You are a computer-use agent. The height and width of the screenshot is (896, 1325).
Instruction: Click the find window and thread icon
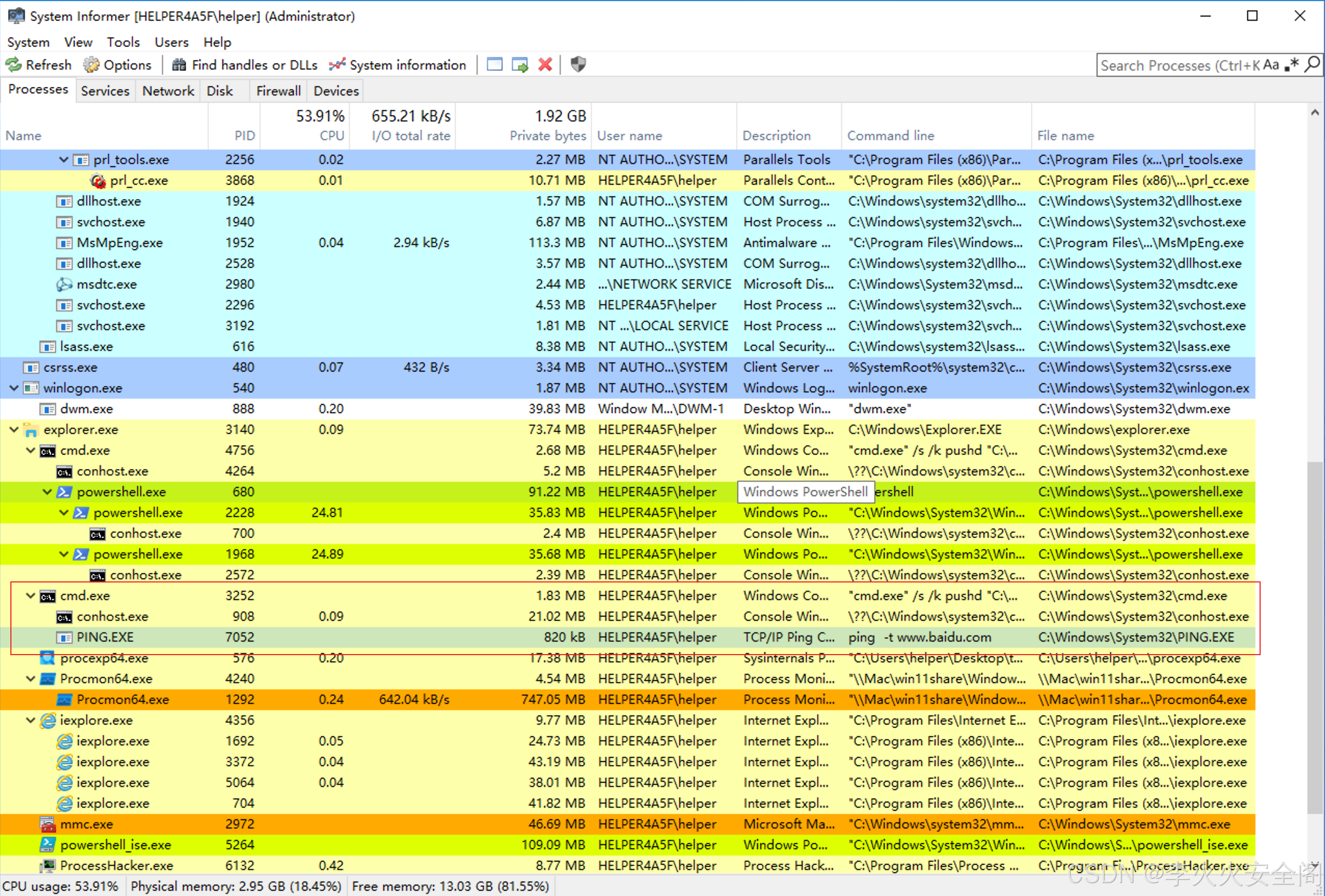[519, 64]
